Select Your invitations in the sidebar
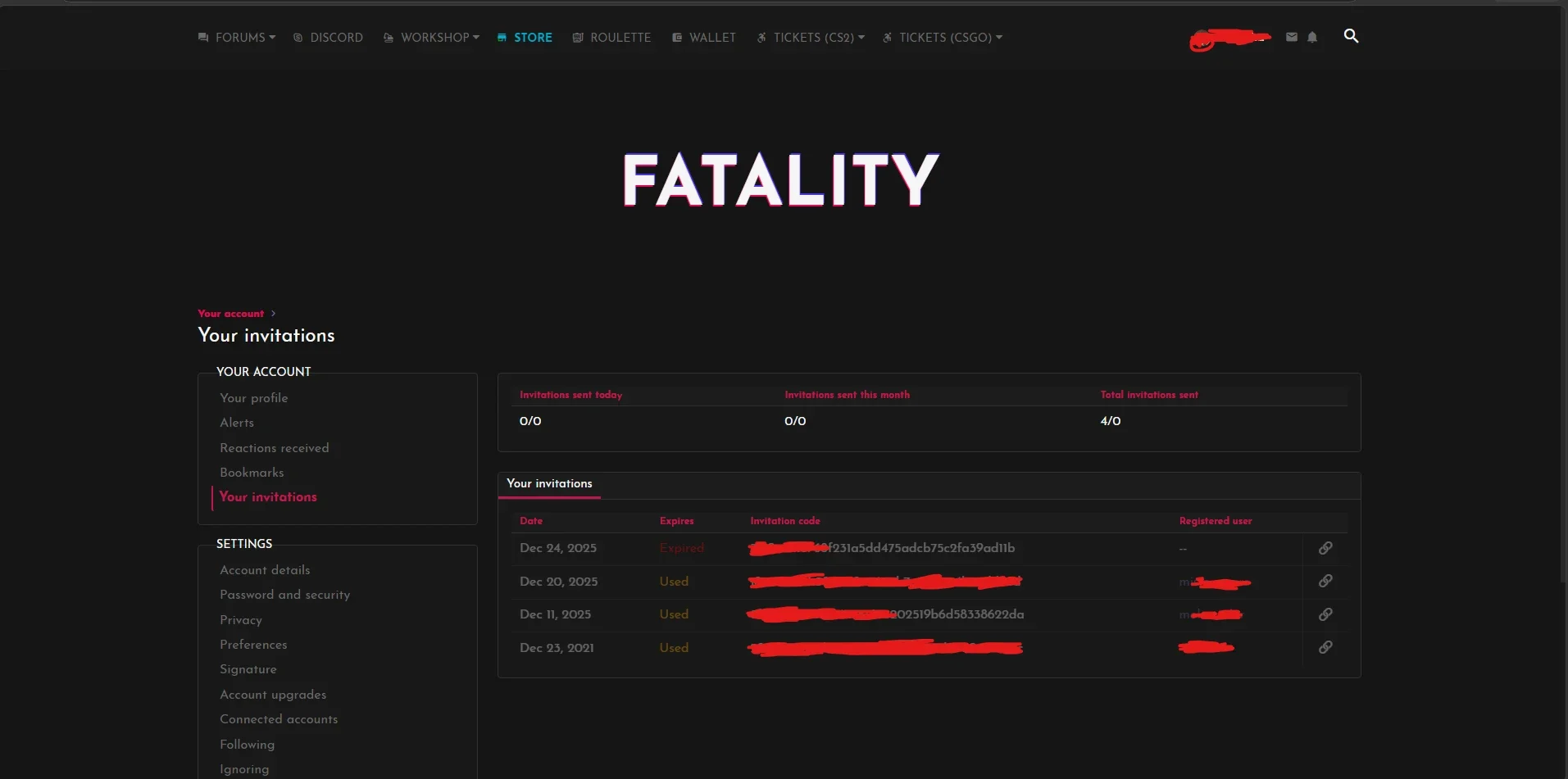 pos(268,497)
